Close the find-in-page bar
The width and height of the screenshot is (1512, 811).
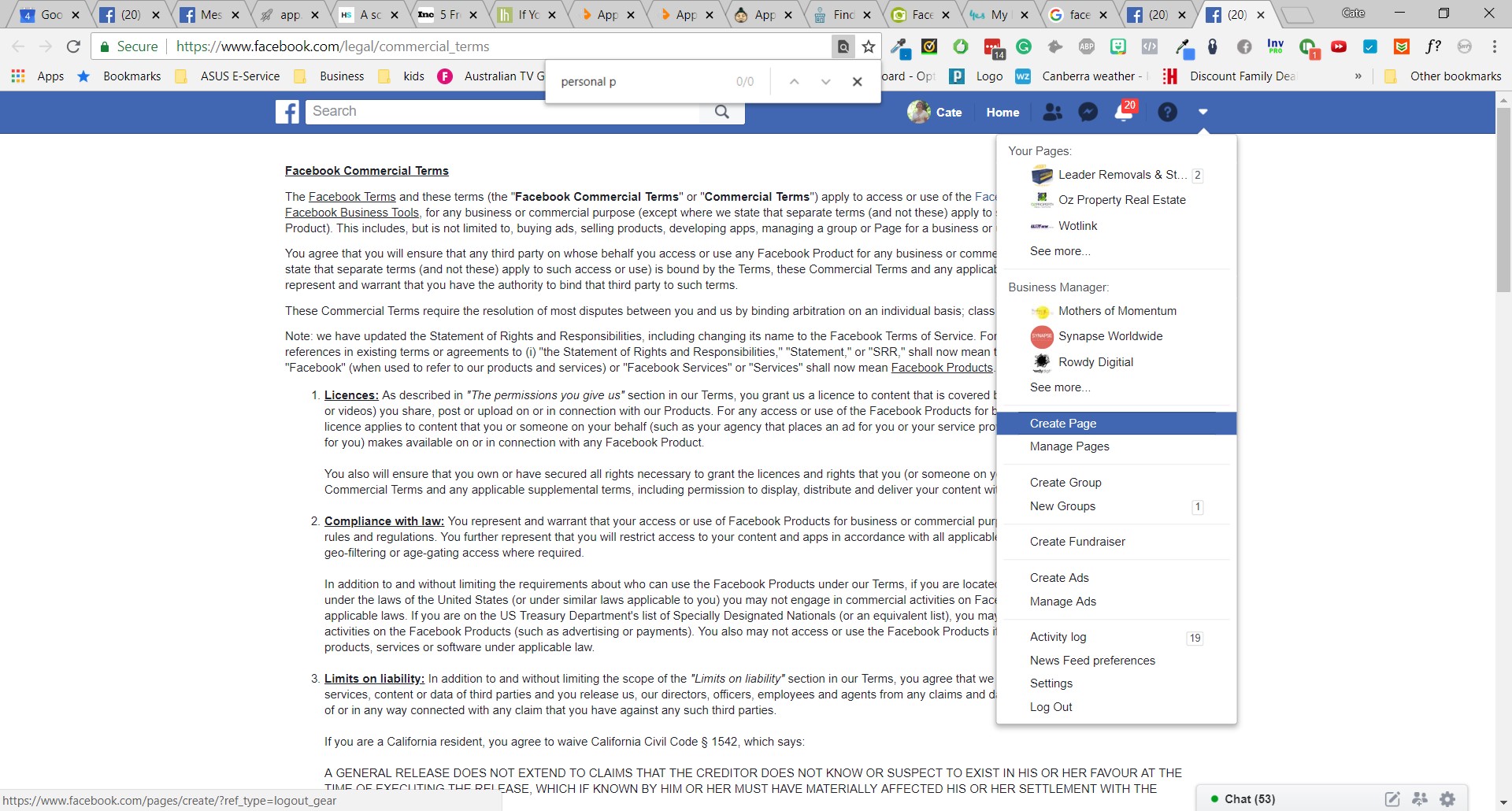858,81
